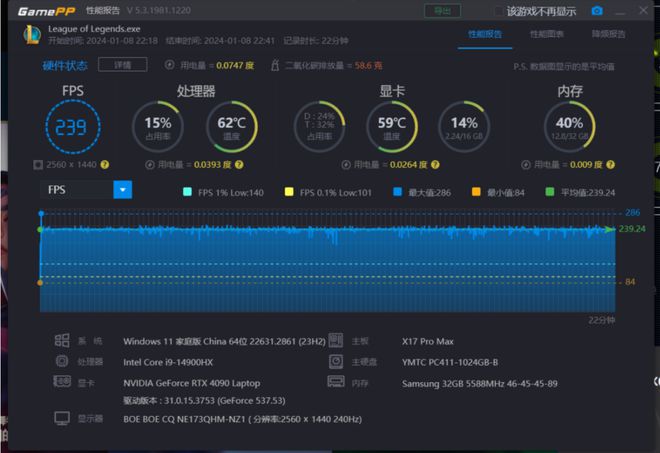
Task: Select the GPU 59°C temperature gauge
Action: pos(392,127)
